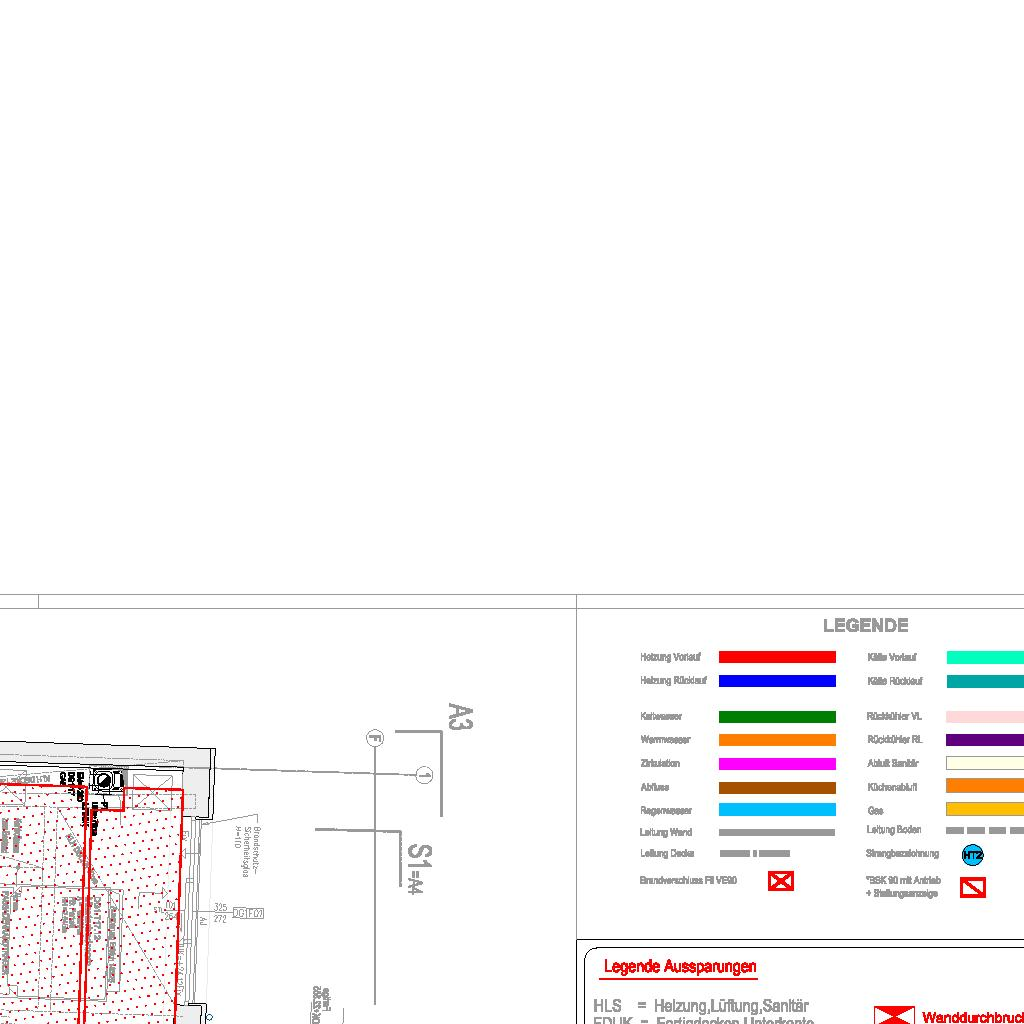Click the Legende Aussparungen heading
Viewport: 1024px width, 1024px height.
(680, 967)
